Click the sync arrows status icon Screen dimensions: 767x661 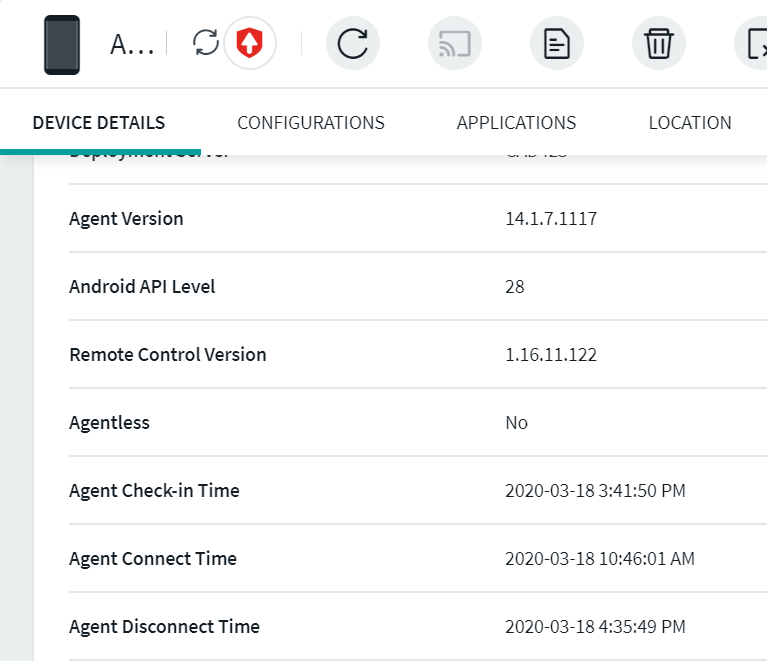coord(206,43)
